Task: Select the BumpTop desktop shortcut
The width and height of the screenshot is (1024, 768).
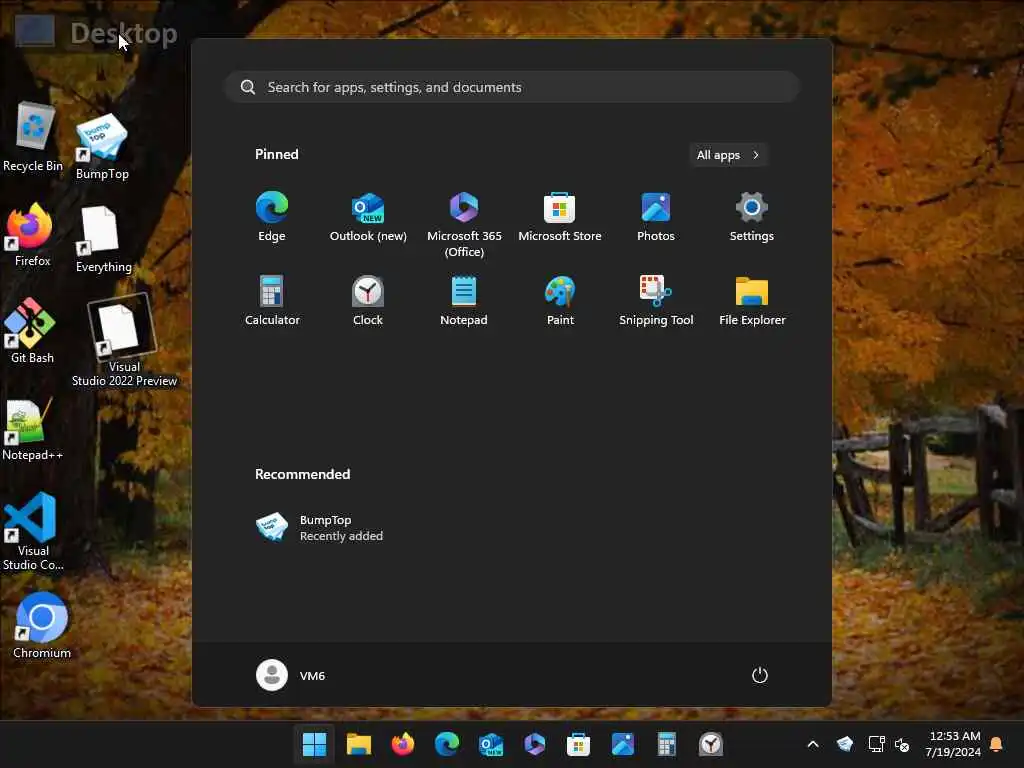Action: click(102, 146)
